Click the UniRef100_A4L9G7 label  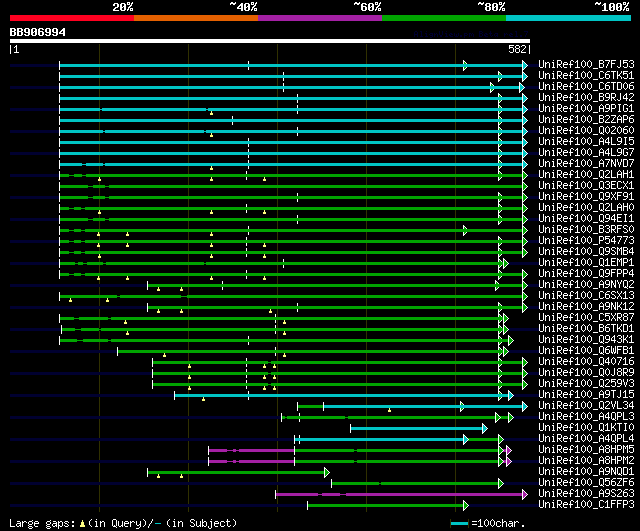(x=586, y=153)
